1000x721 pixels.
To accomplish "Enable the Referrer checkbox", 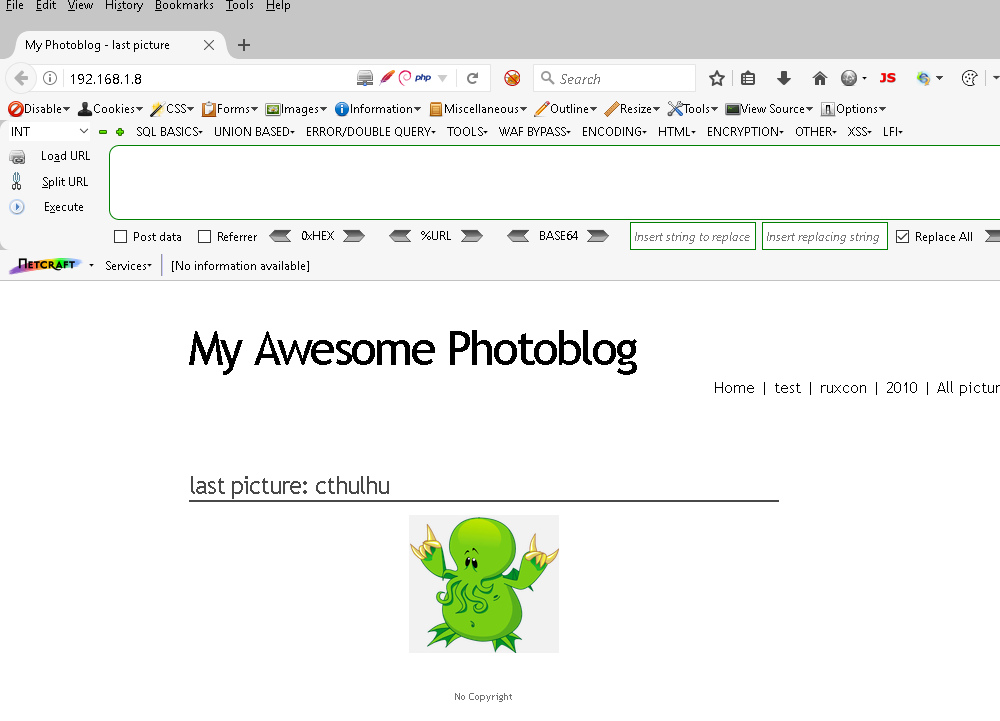I will pos(205,237).
